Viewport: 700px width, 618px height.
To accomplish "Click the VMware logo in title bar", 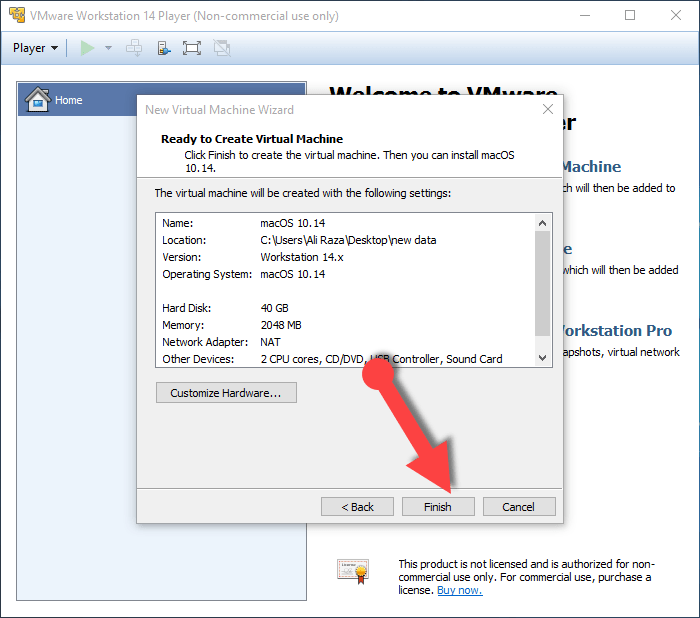I will (x=16, y=15).
